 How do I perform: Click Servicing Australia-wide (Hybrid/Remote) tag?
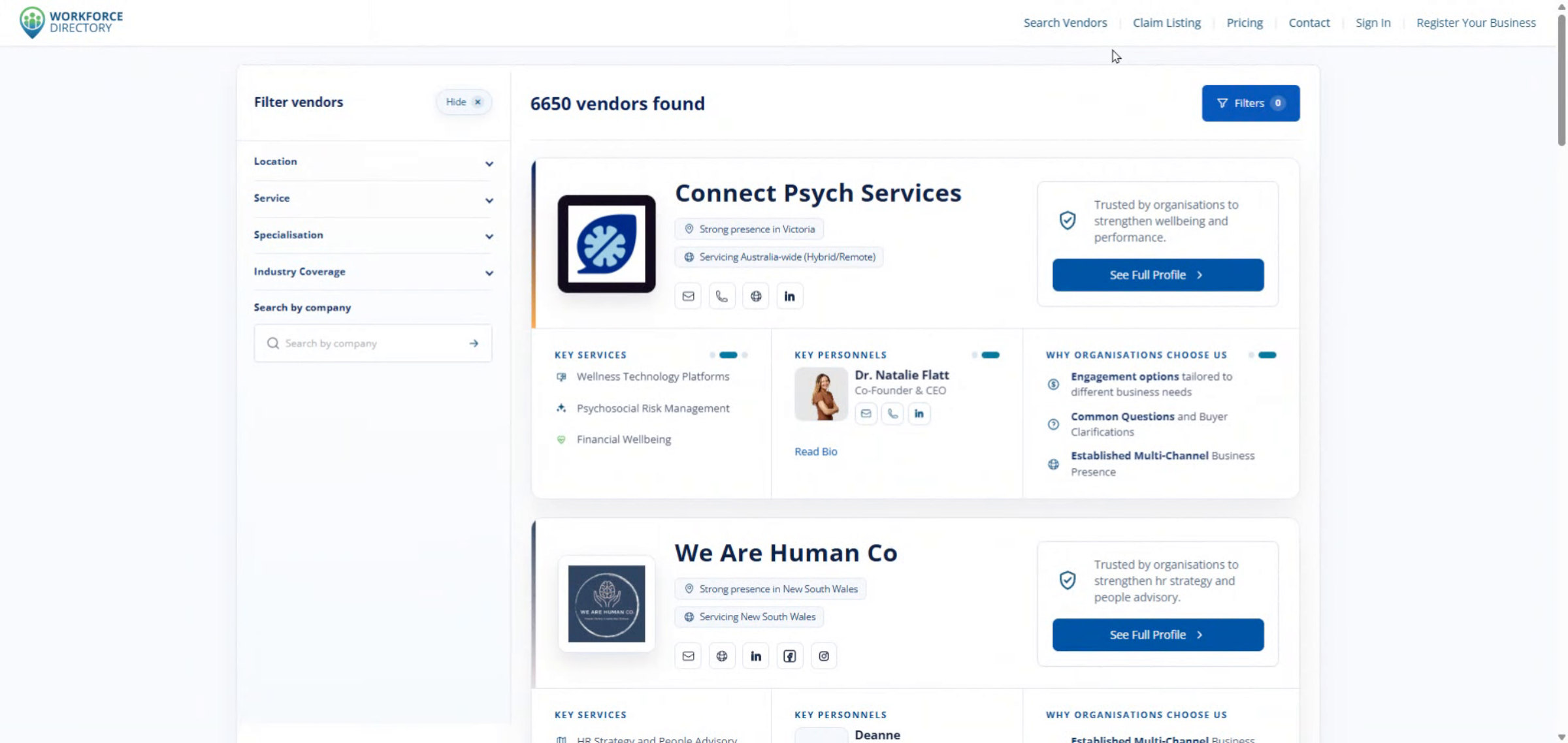pyautogui.click(x=779, y=257)
